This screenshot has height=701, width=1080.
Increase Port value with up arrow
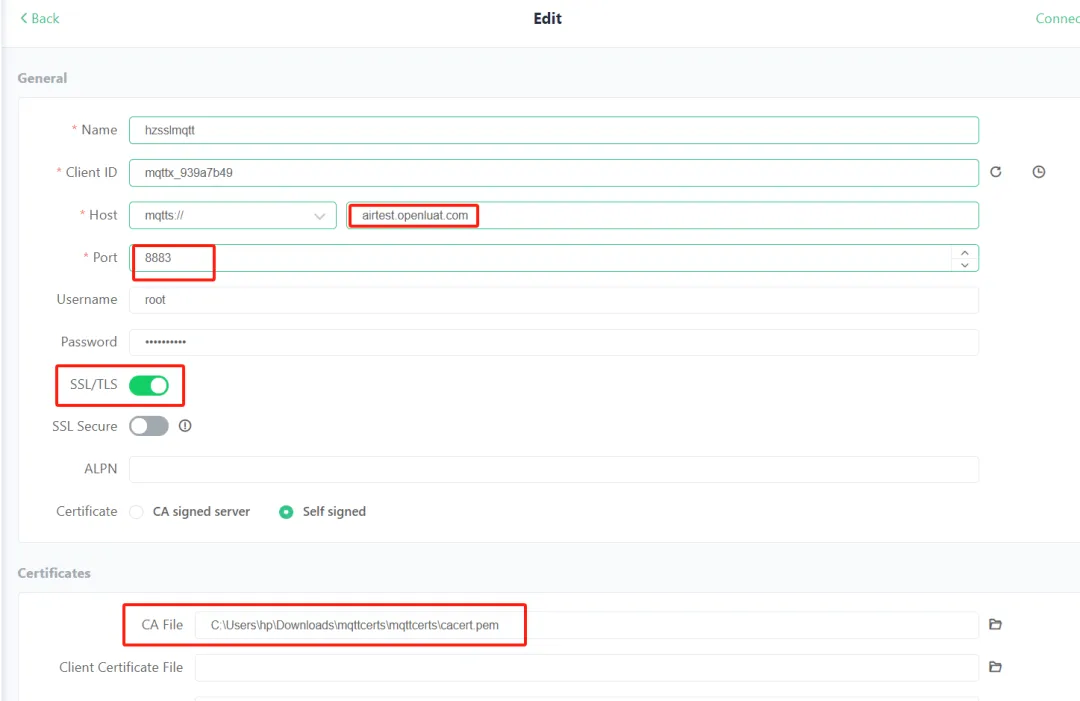[x=965, y=252]
